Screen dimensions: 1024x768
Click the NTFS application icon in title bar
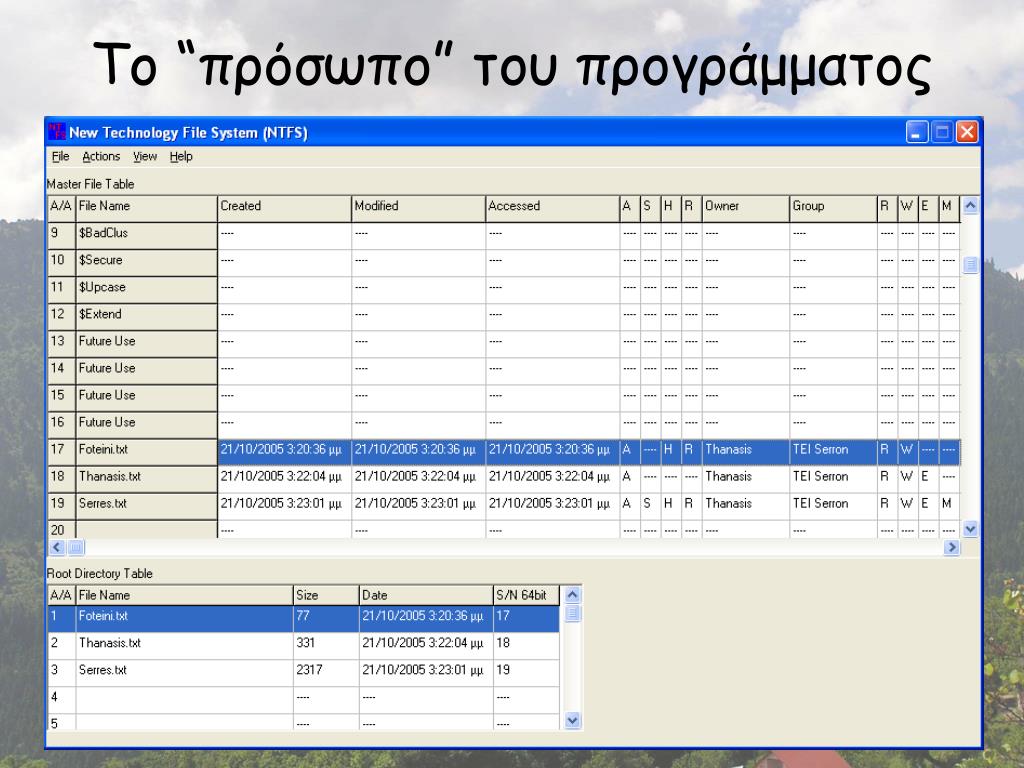click(57, 132)
